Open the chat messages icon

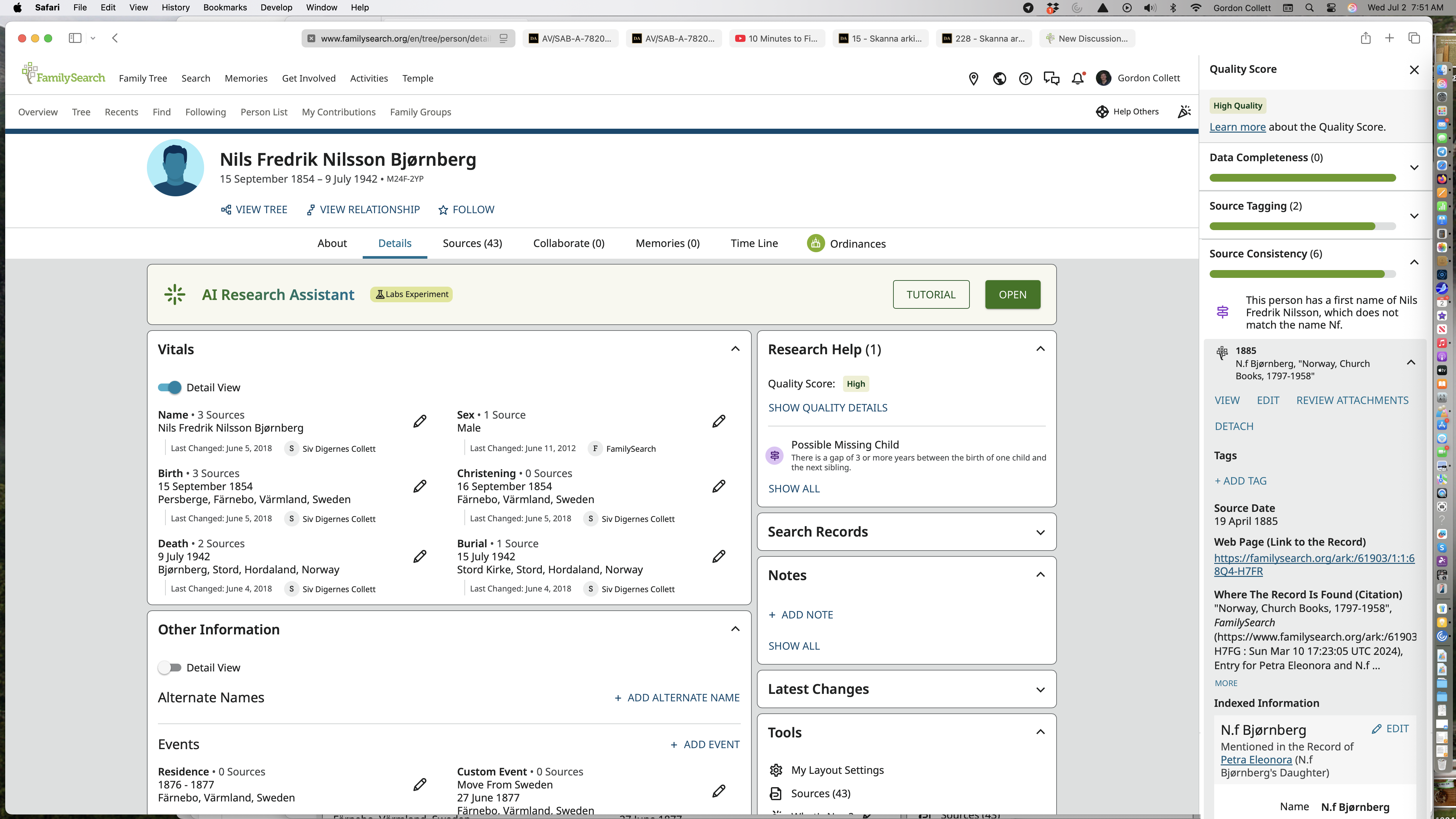pyautogui.click(x=1051, y=79)
